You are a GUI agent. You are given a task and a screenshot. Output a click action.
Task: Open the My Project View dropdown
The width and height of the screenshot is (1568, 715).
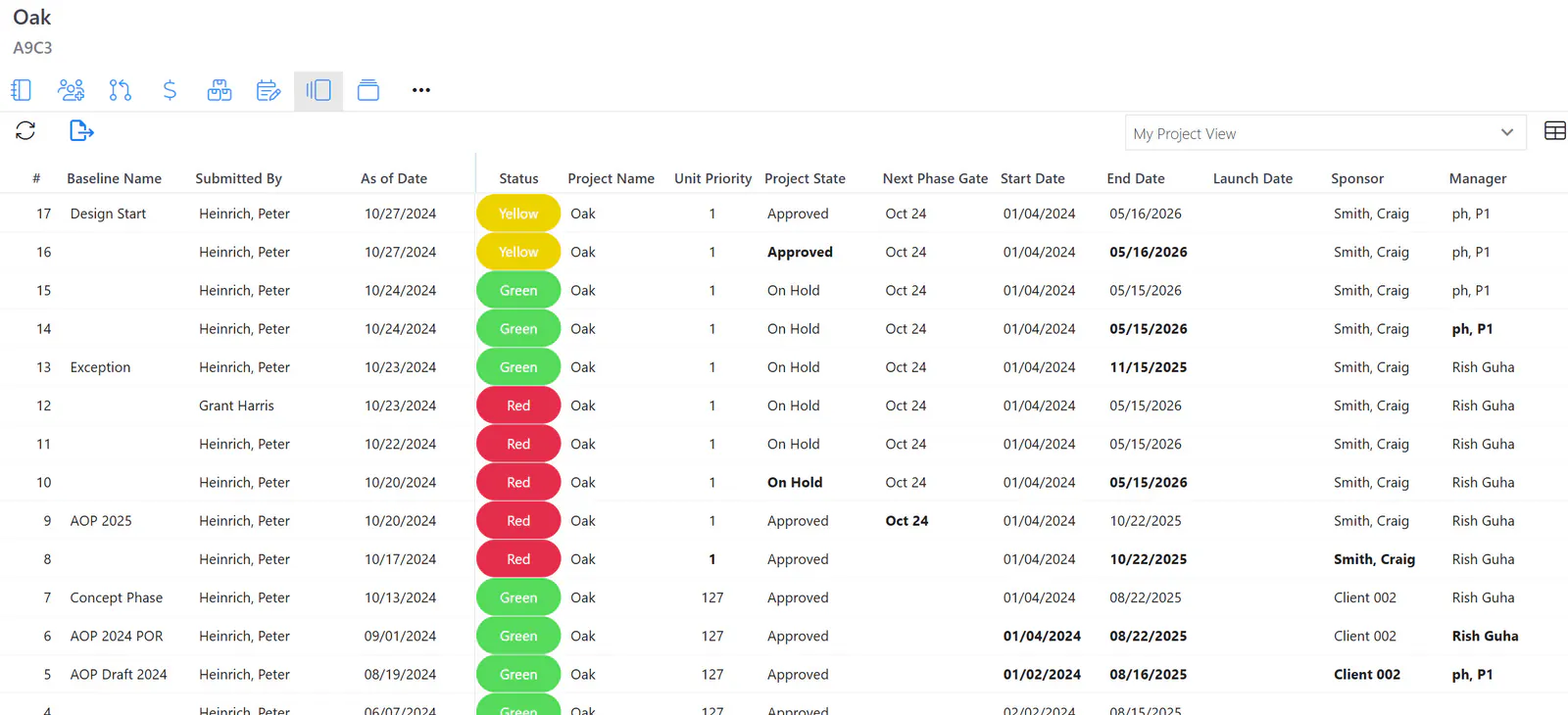pos(1325,133)
